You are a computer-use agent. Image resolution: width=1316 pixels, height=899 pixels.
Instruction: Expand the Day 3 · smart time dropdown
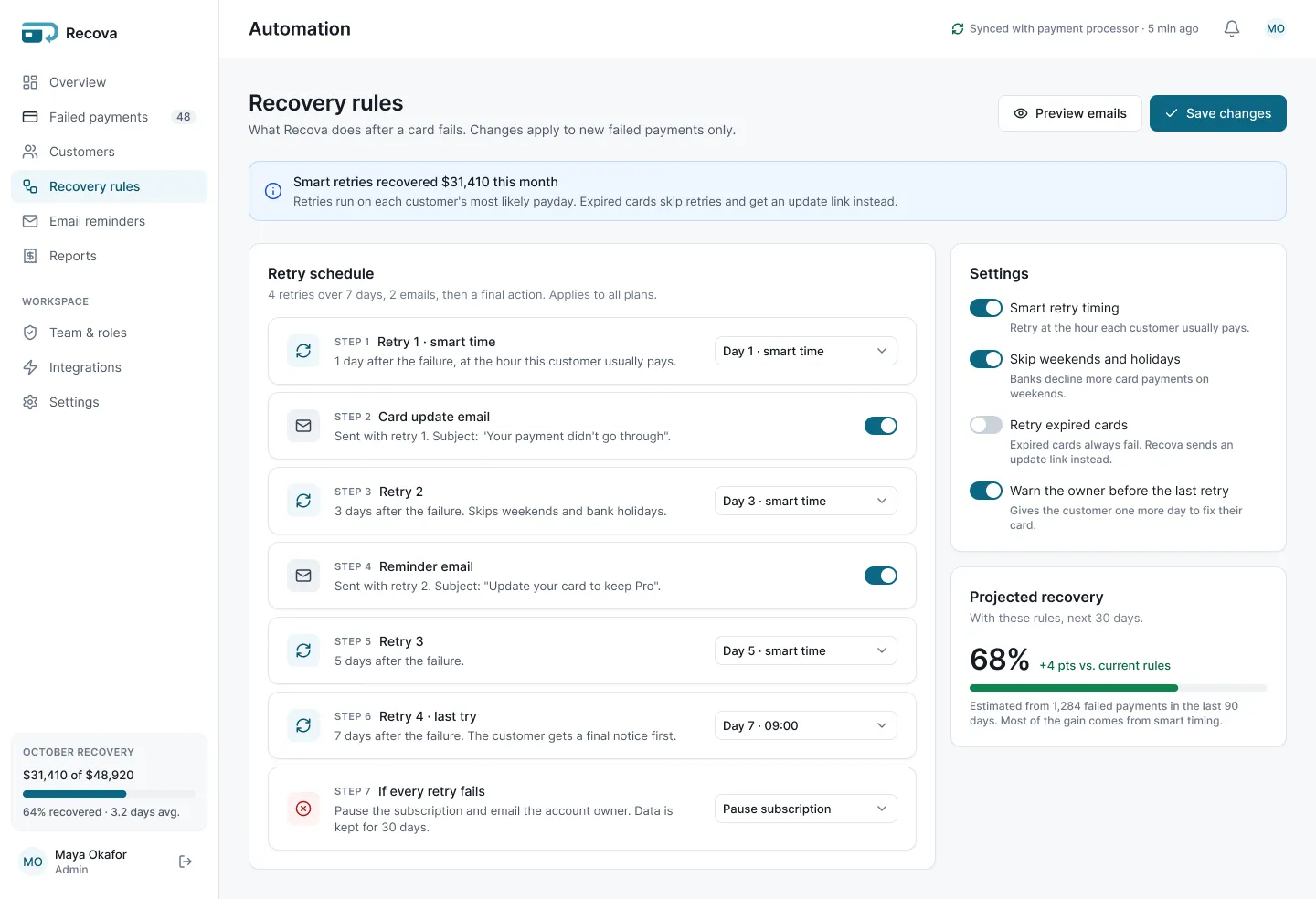(x=806, y=501)
